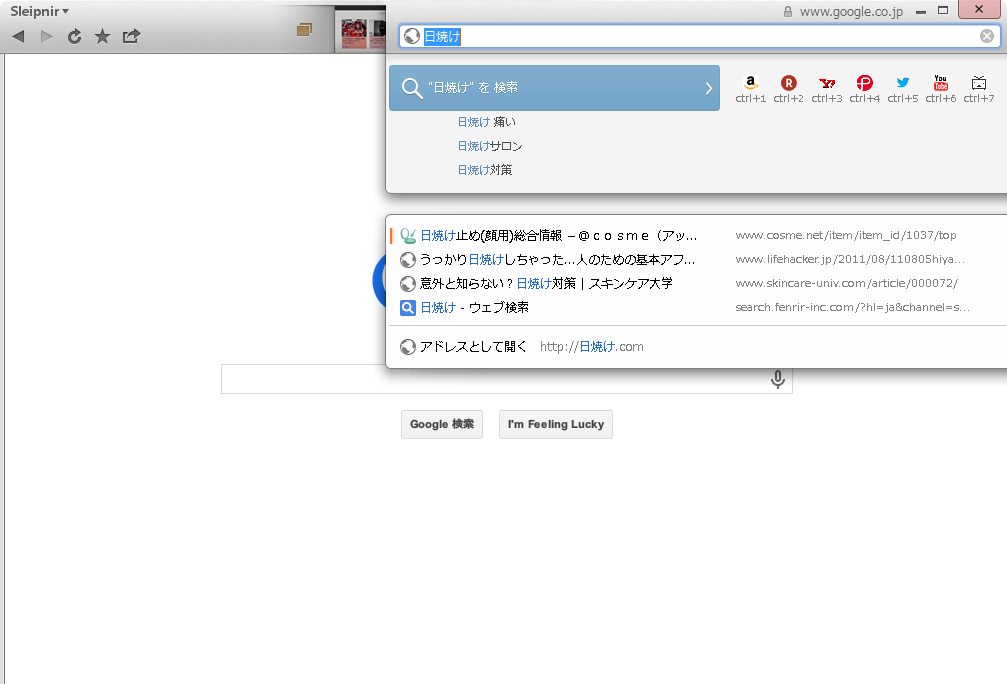Open うっかり日焼けしちゃった lifehacker result
The width and height of the screenshot is (1007, 684).
[x=557, y=259]
